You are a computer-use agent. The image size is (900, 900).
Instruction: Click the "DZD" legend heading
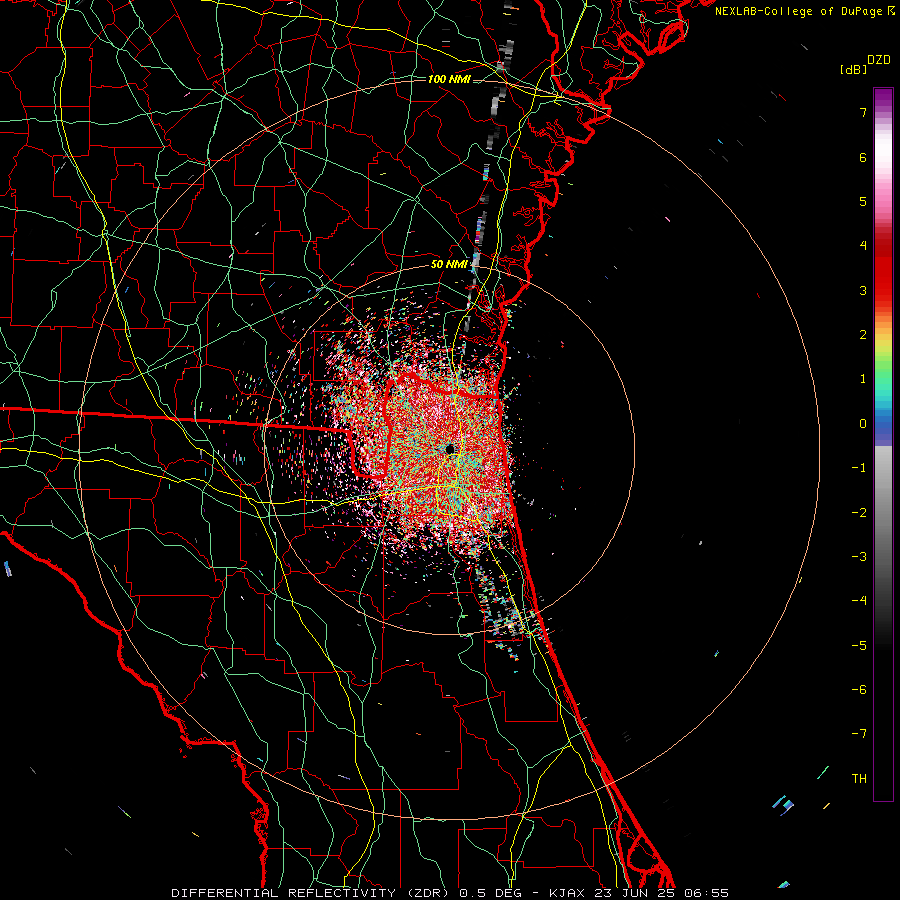coord(879,60)
